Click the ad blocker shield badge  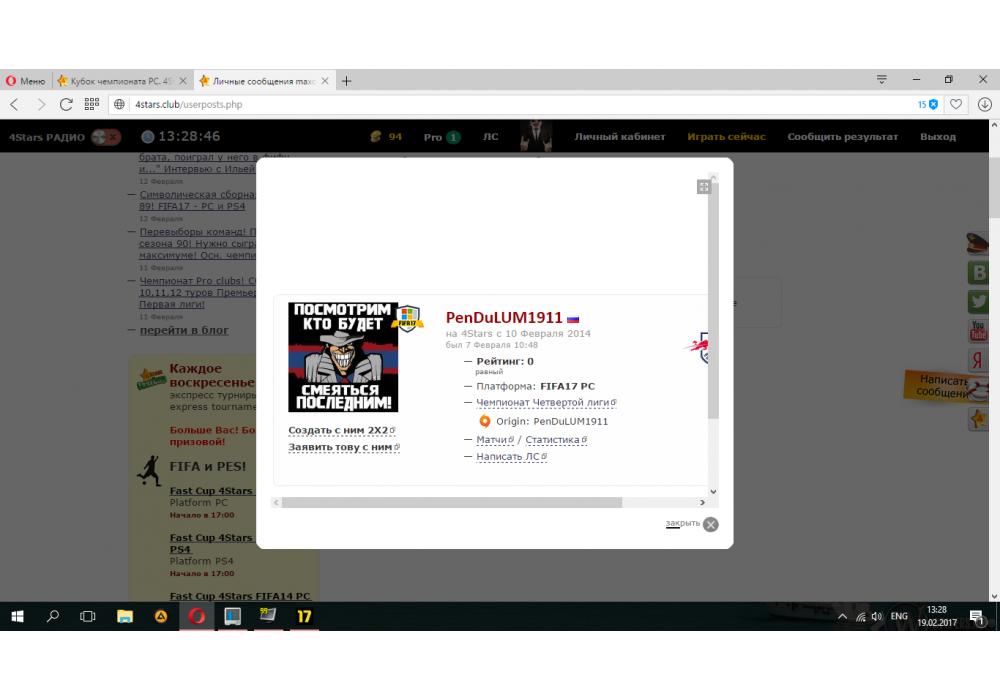tap(932, 104)
